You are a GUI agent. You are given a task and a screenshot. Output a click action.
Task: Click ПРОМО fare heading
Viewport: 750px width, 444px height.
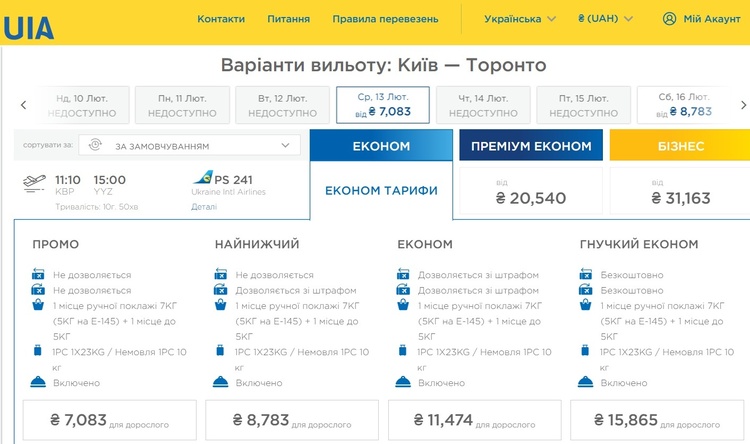(55, 244)
